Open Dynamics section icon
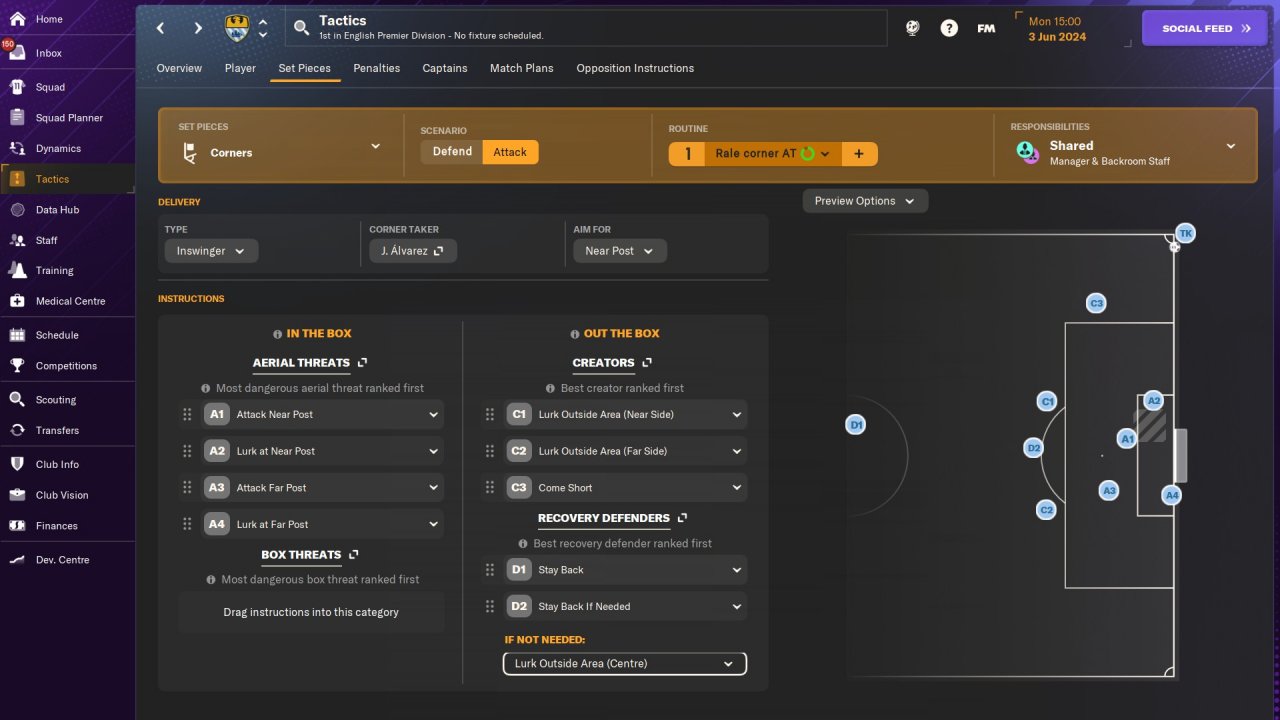Viewport: 1280px width, 720px height. click(17, 148)
